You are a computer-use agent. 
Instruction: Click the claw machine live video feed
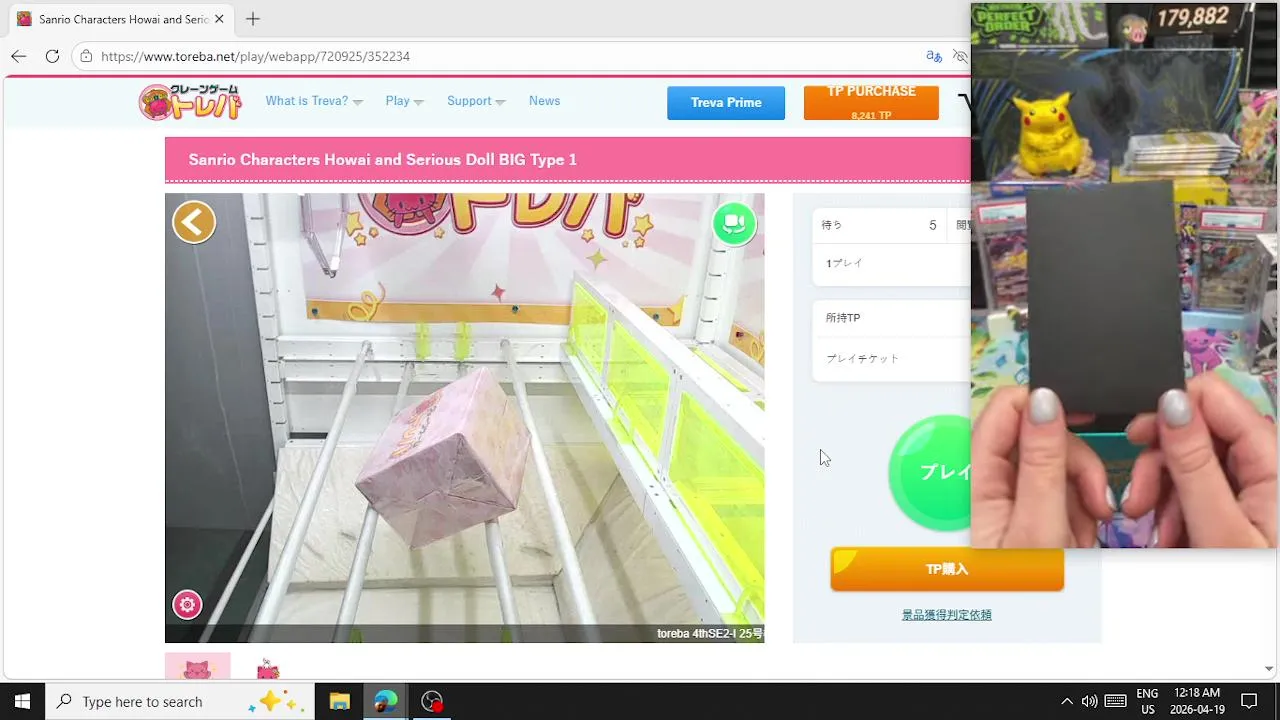[x=464, y=418]
